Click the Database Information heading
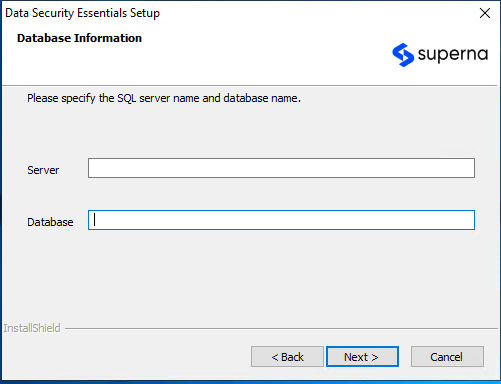The image size is (501, 384). pyautogui.click(x=79, y=38)
